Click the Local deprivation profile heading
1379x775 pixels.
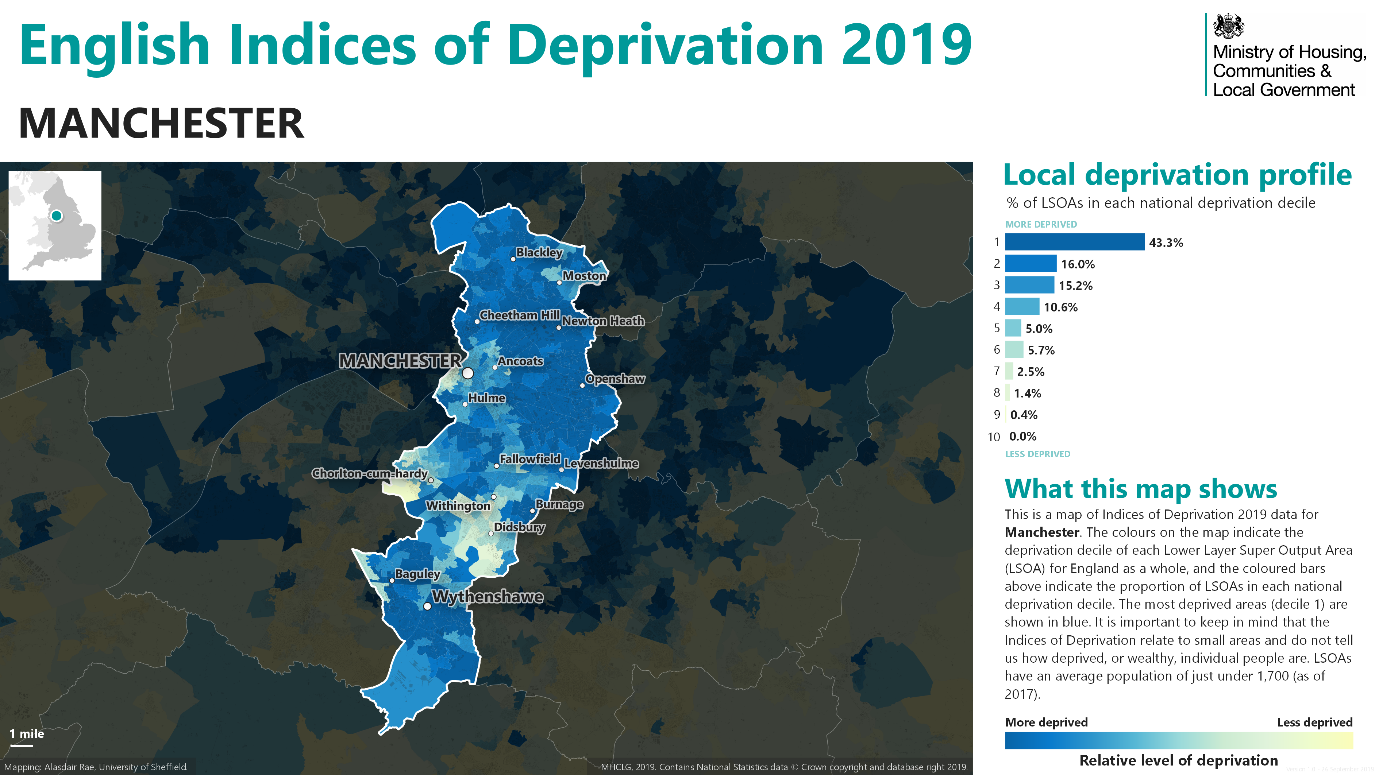pos(1177,176)
